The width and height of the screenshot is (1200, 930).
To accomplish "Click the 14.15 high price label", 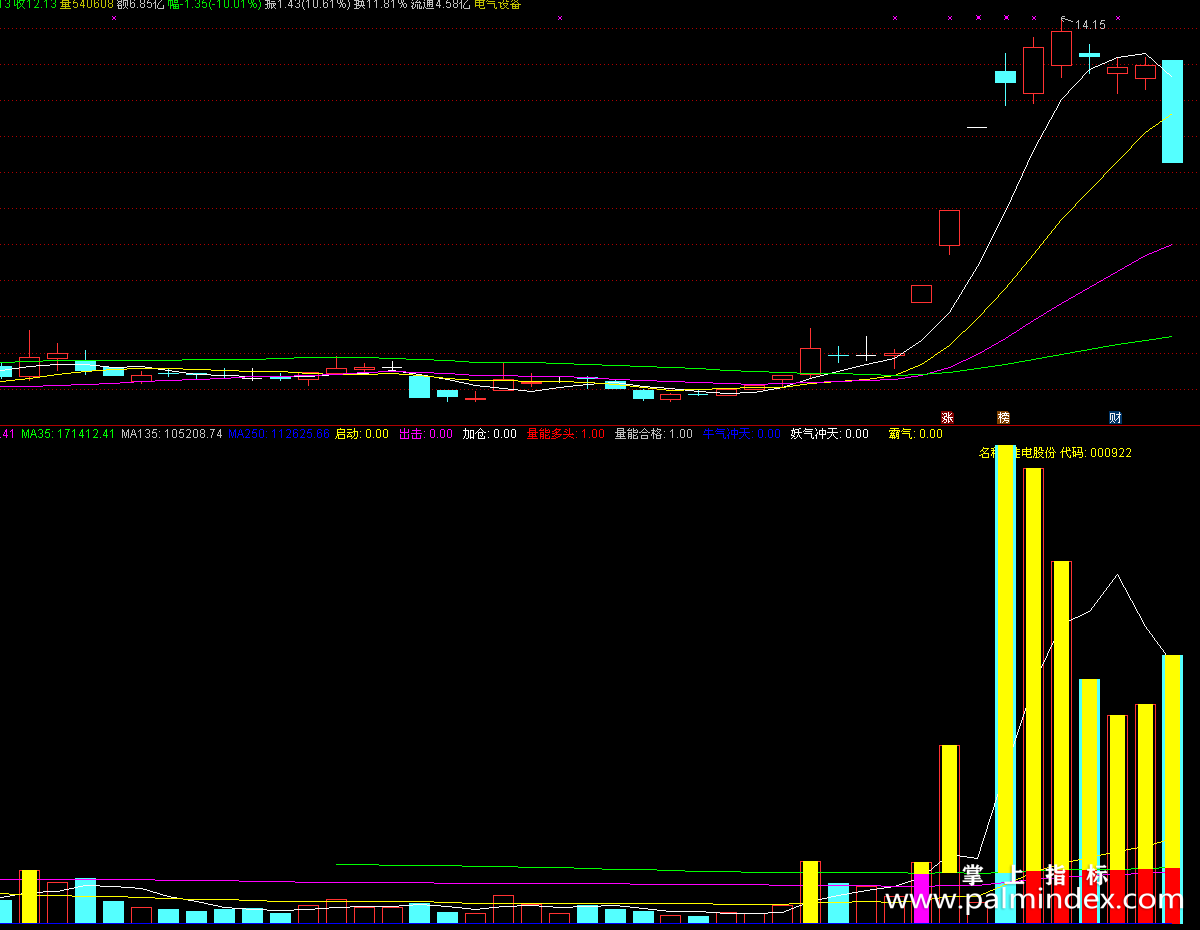I will coord(1090,25).
